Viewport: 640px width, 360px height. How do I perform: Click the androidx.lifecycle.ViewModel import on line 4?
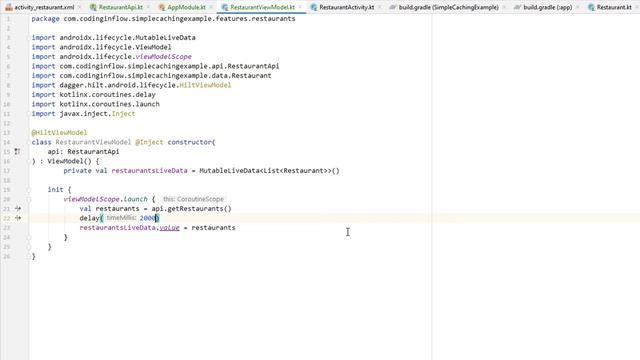[101, 47]
